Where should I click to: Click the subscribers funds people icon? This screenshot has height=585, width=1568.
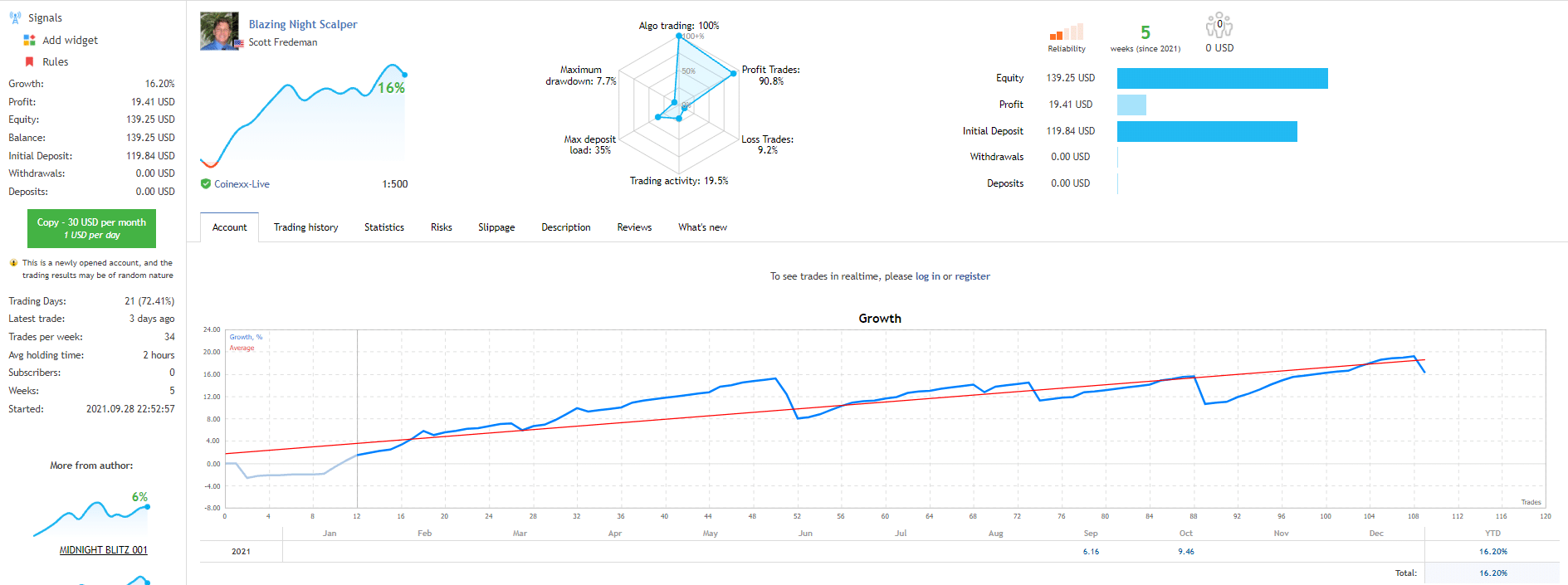pyautogui.click(x=1219, y=26)
